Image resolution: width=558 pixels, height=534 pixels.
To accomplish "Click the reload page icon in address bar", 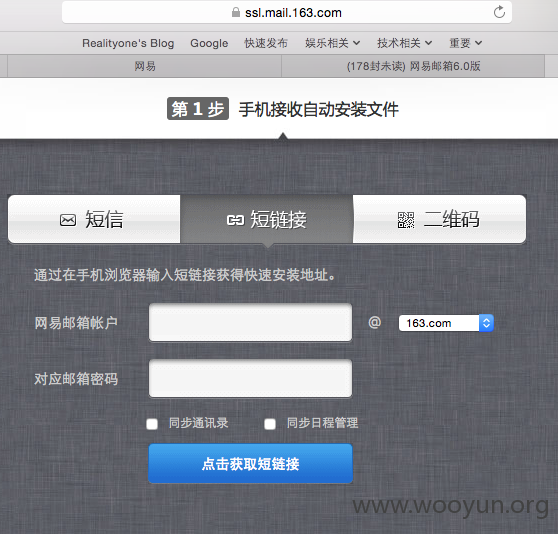I will pyautogui.click(x=499, y=12).
